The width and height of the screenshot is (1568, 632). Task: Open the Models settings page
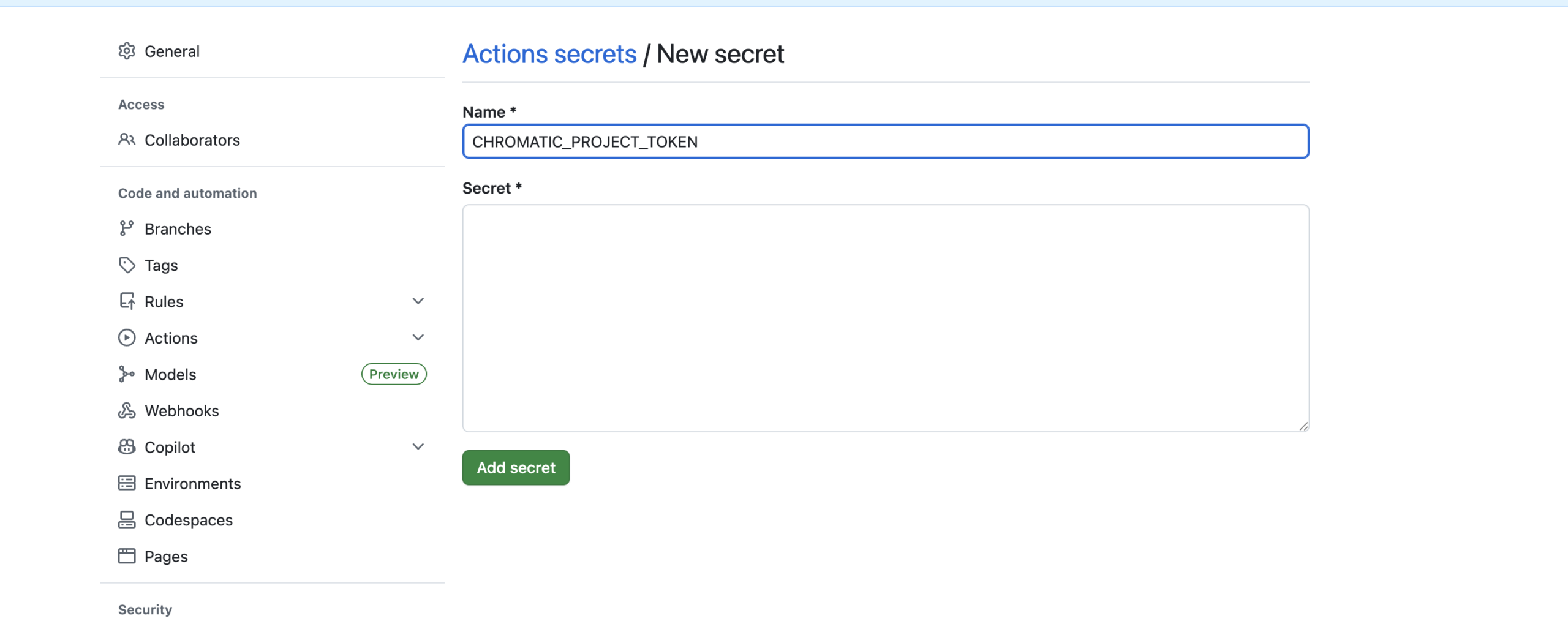click(170, 374)
